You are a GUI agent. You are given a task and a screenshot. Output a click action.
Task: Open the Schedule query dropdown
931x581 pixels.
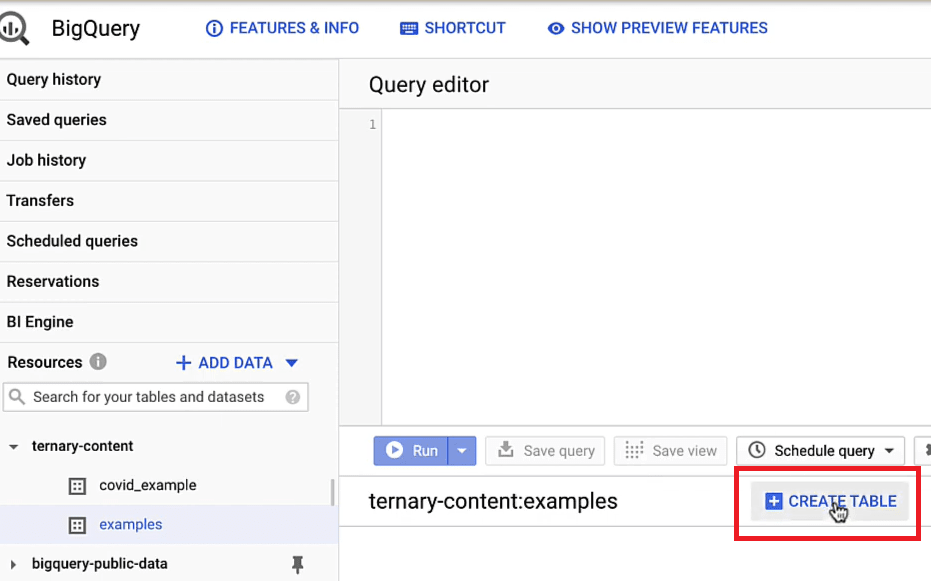point(821,451)
